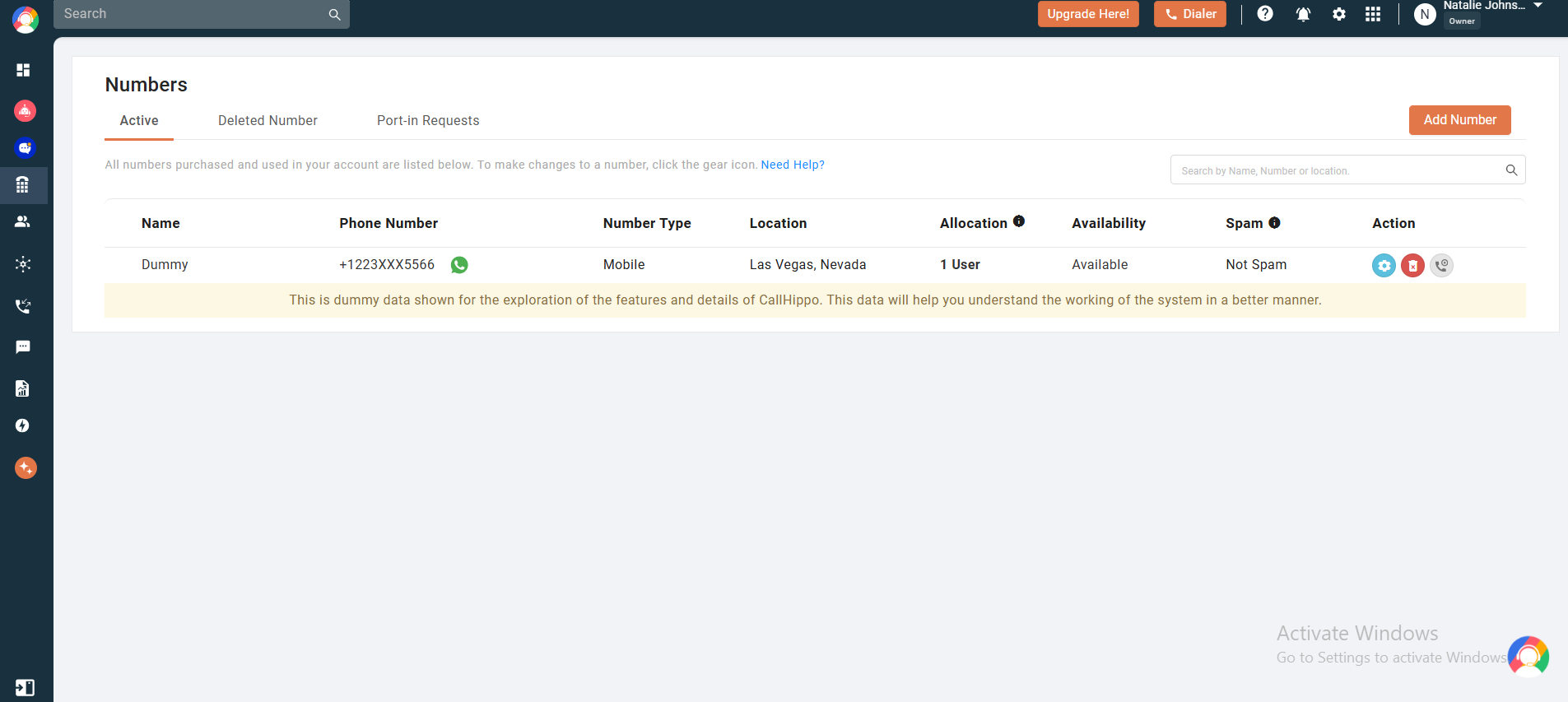Screen dimensions: 1568x702
Task: Switch to the Port-in Requests tab
Action: click(428, 121)
